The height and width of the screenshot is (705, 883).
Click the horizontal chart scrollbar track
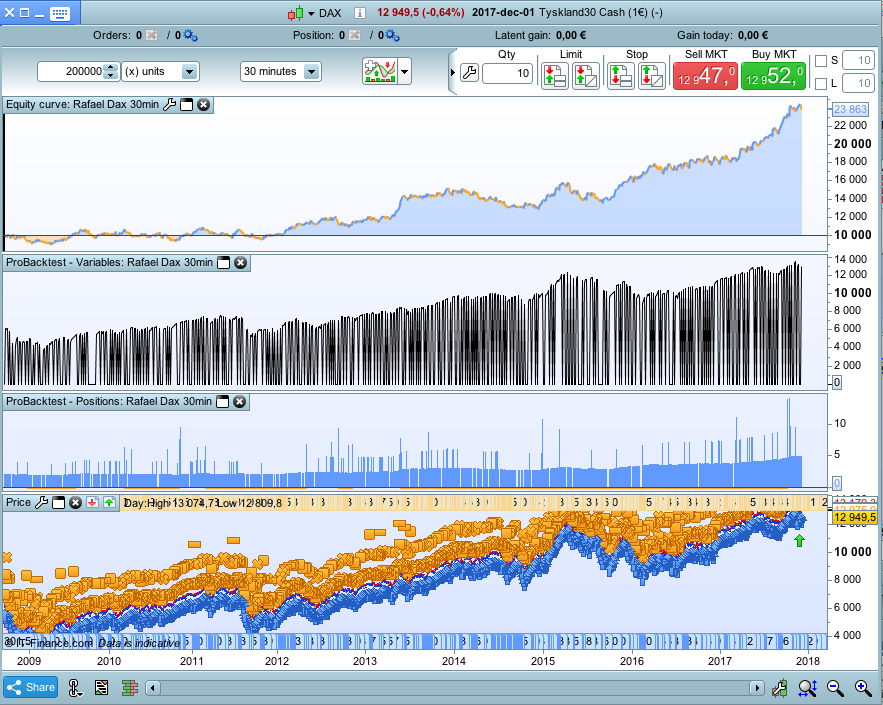pyautogui.click(x=450, y=687)
